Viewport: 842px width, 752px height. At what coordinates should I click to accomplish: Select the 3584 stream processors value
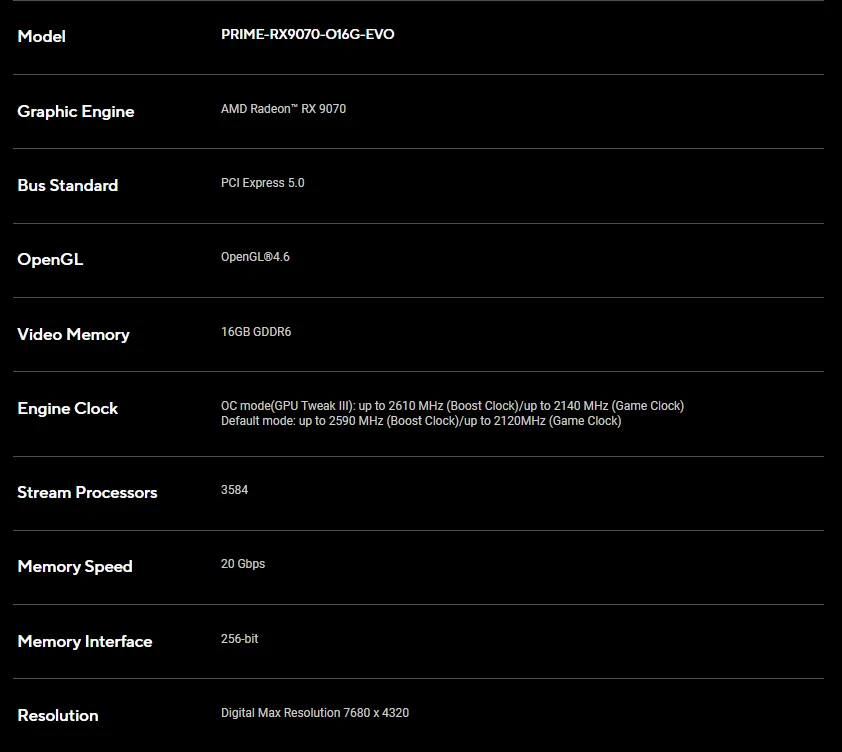(x=234, y=490)
